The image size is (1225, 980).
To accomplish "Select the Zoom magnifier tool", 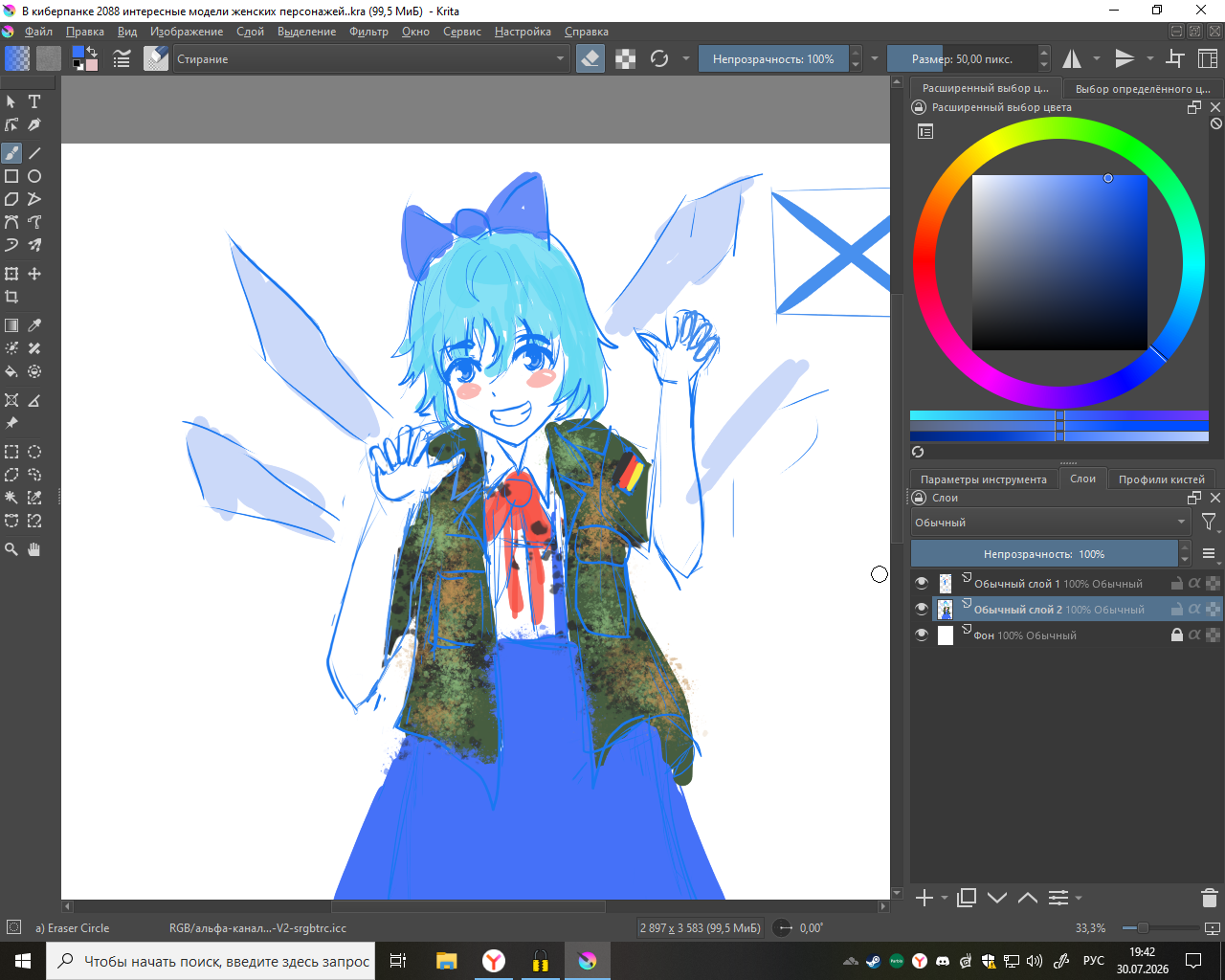I will 11,549.
